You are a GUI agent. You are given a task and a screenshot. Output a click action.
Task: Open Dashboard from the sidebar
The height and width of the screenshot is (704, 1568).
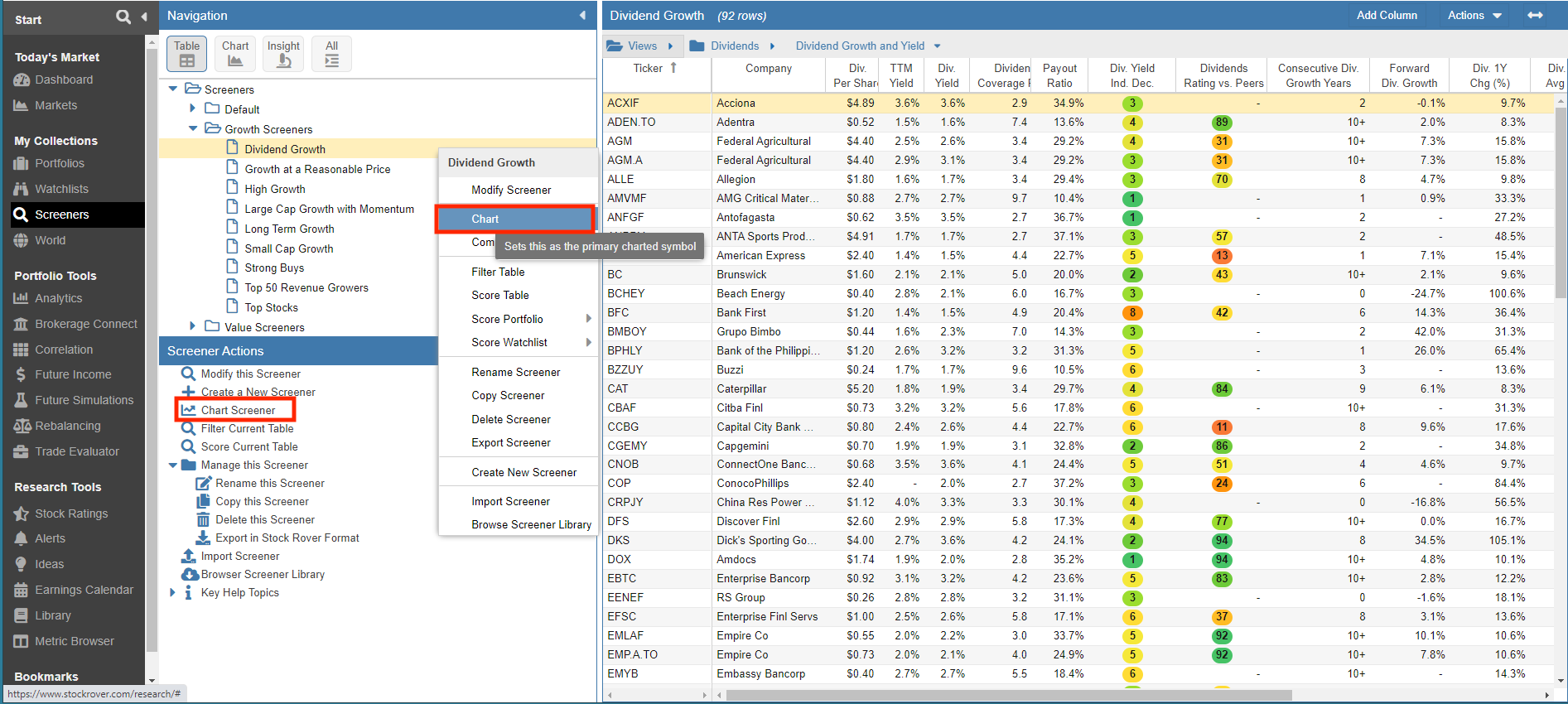[64, 80]
